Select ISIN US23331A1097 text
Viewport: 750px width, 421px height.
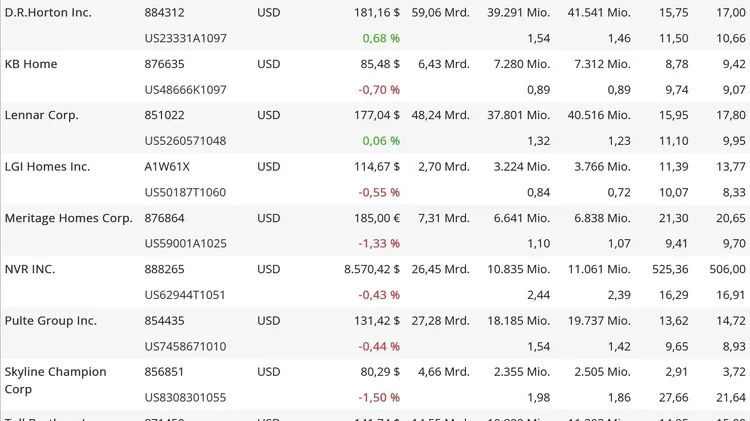[x=186, y=38]
